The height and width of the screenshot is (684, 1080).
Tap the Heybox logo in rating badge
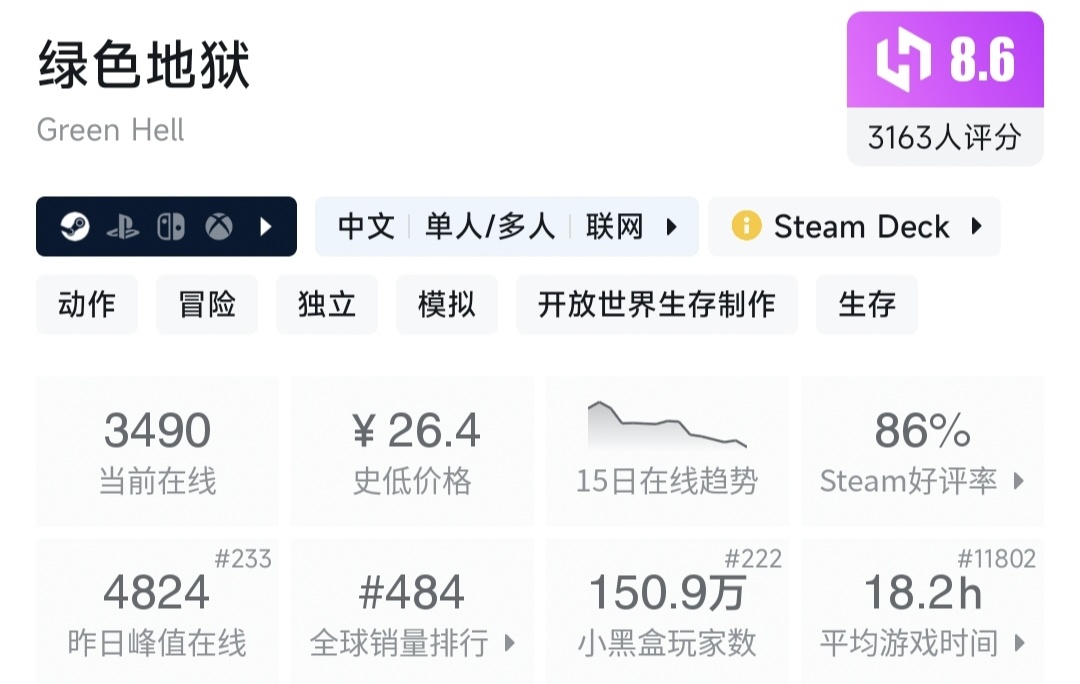click(904, 60)
